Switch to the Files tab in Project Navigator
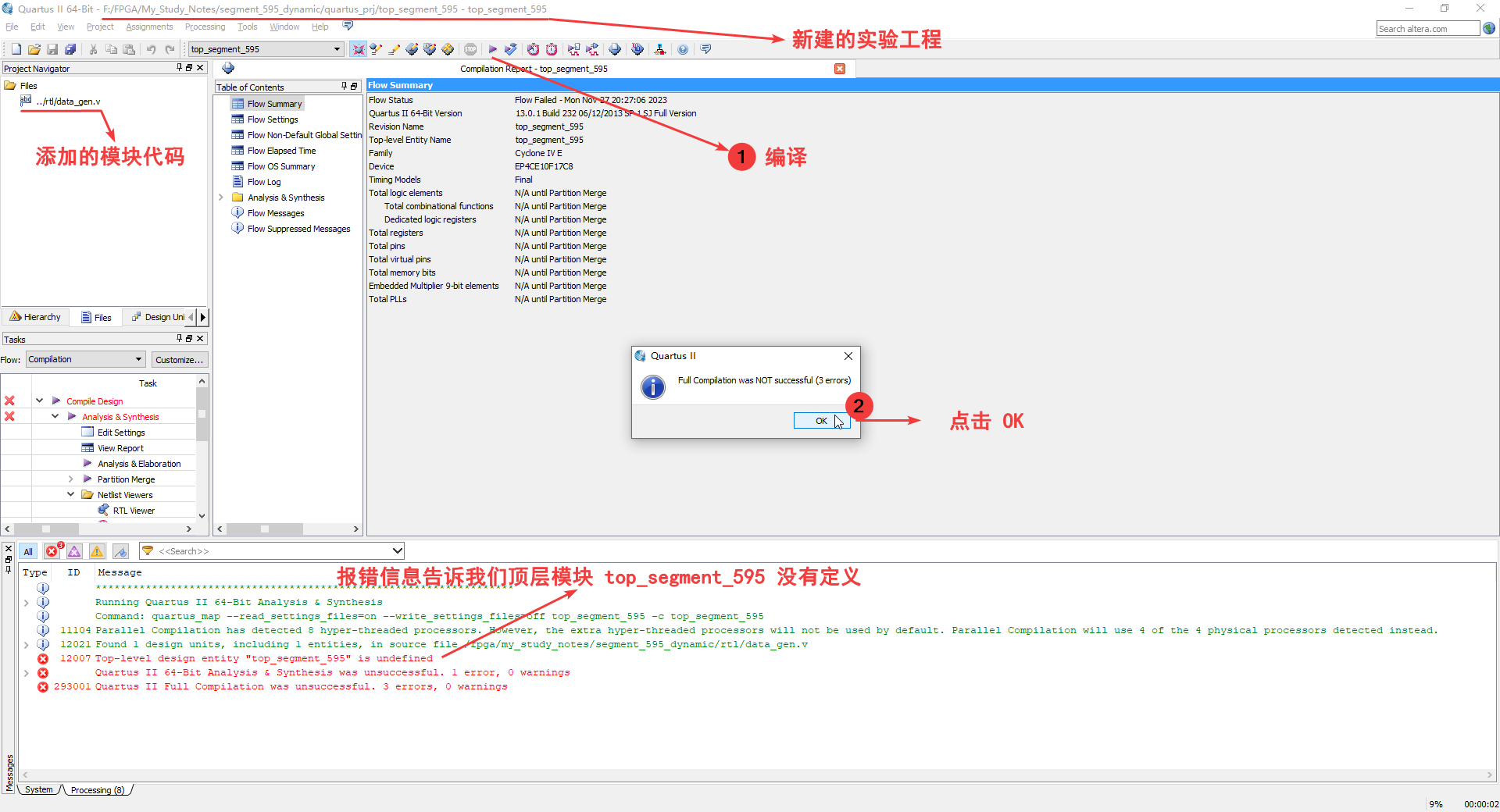The height and width of the screenshot is (812, 1500). [96, 317]
